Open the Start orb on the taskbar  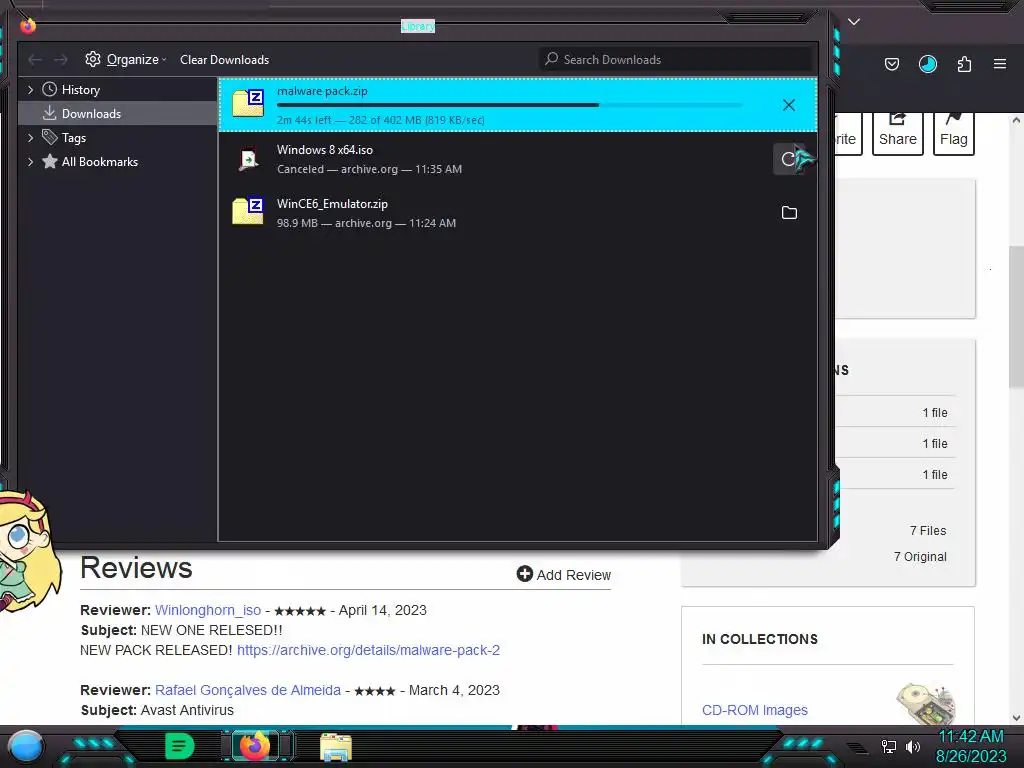tap(26, 746)
